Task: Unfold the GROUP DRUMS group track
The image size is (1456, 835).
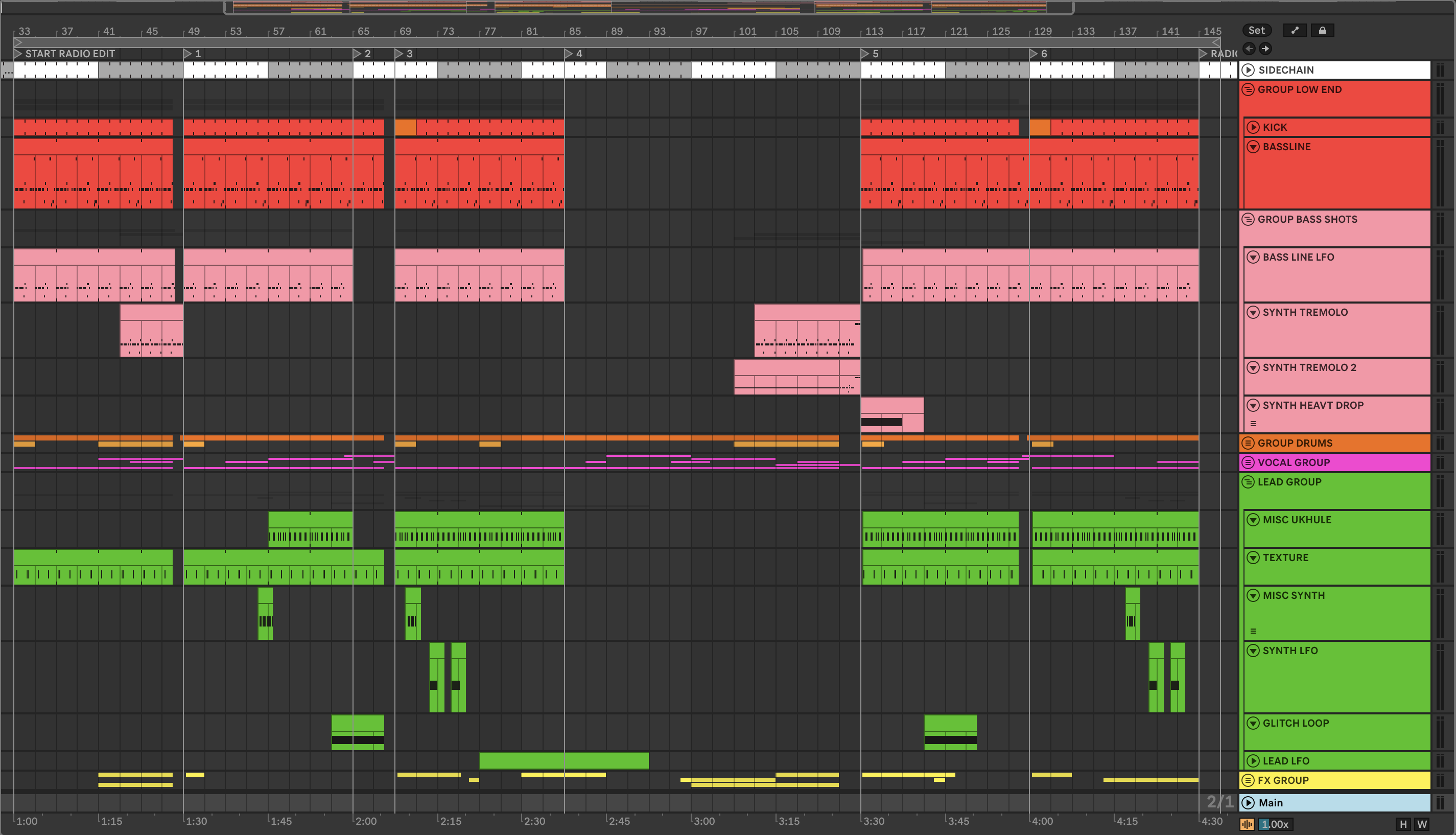Action: (1248, 444)
